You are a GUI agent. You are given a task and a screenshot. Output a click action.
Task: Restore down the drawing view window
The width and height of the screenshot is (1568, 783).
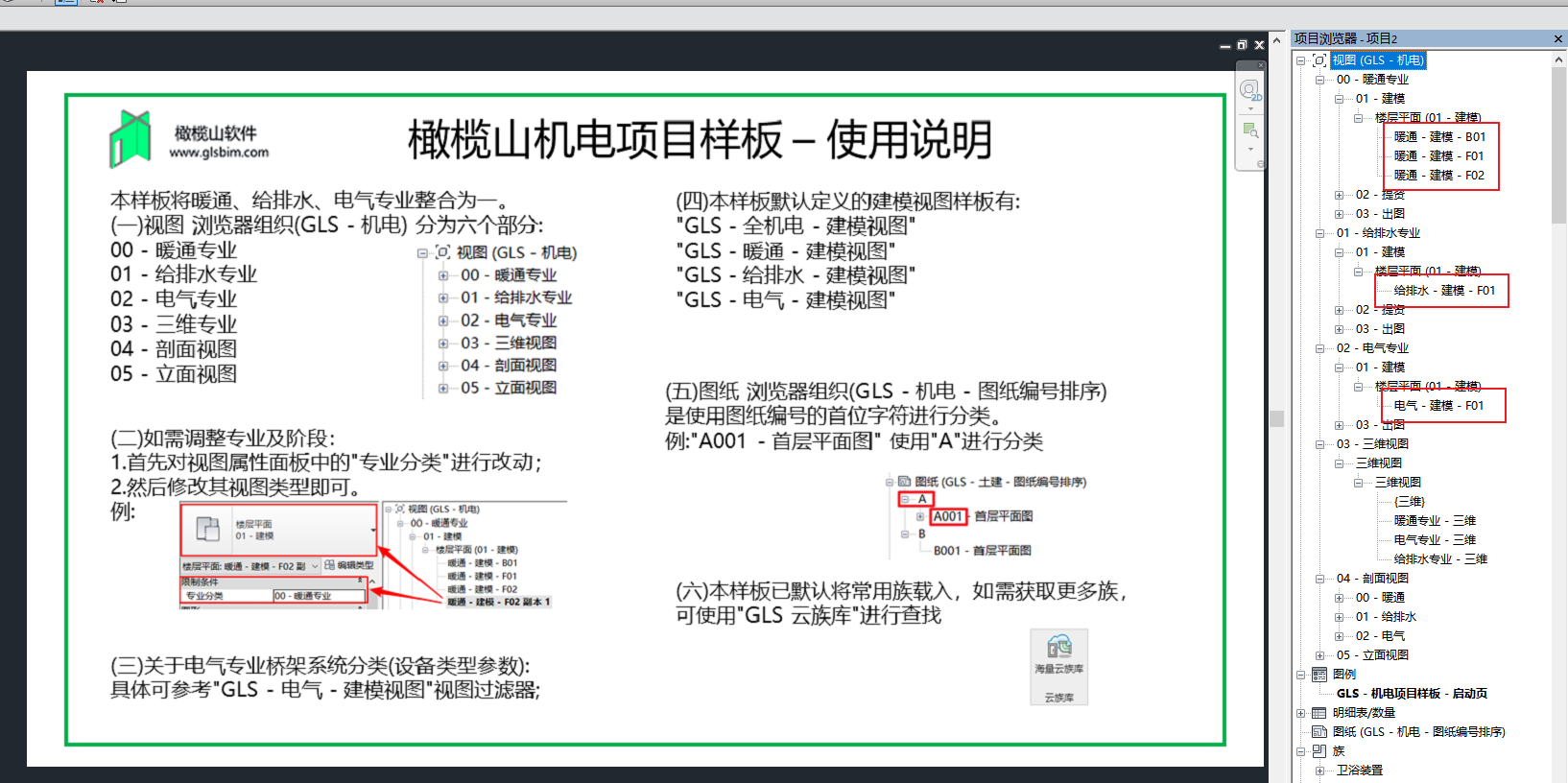pyautogui.click(x=1242, y=45)
